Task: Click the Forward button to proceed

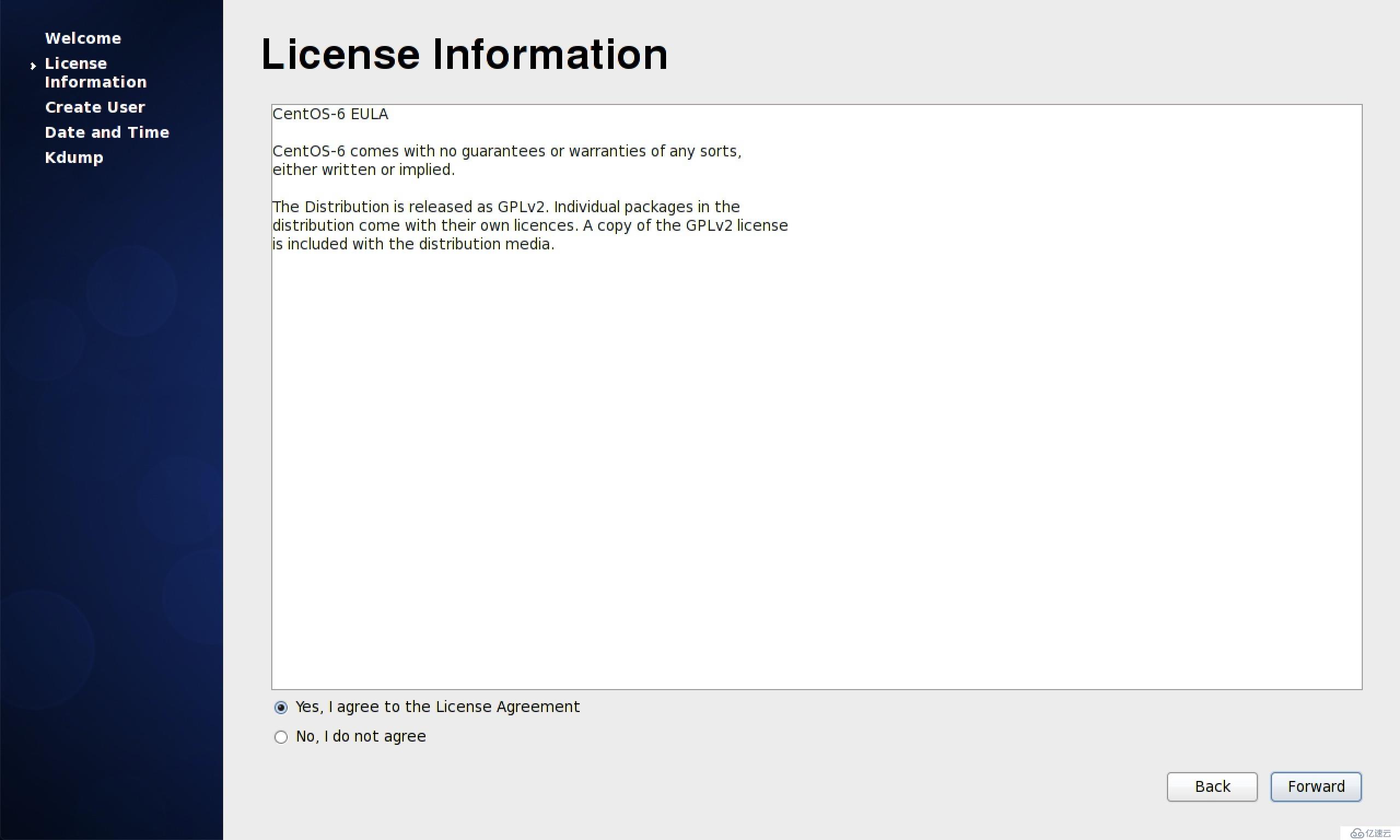Action: [x=1316, y=786]
